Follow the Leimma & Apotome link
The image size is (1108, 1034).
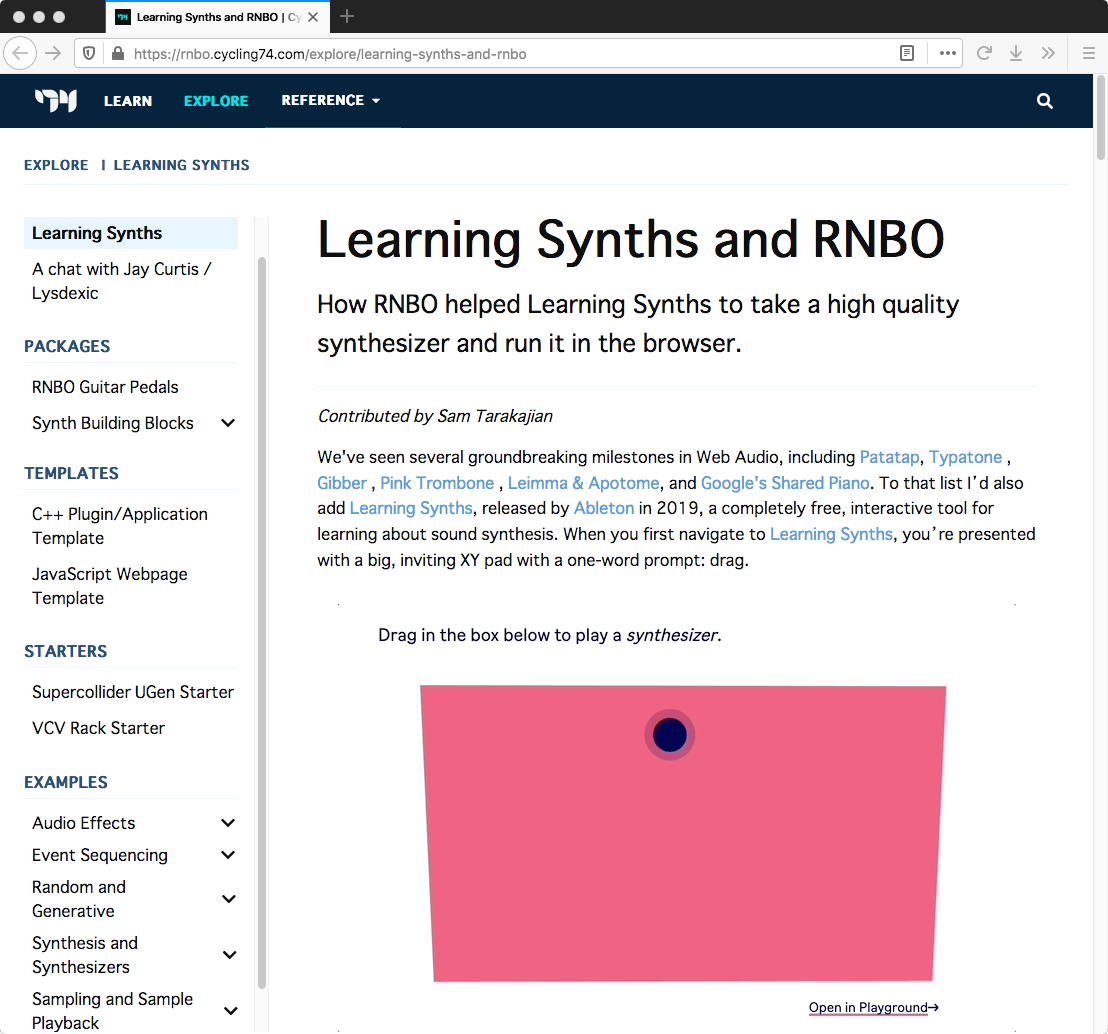(583, 483)
